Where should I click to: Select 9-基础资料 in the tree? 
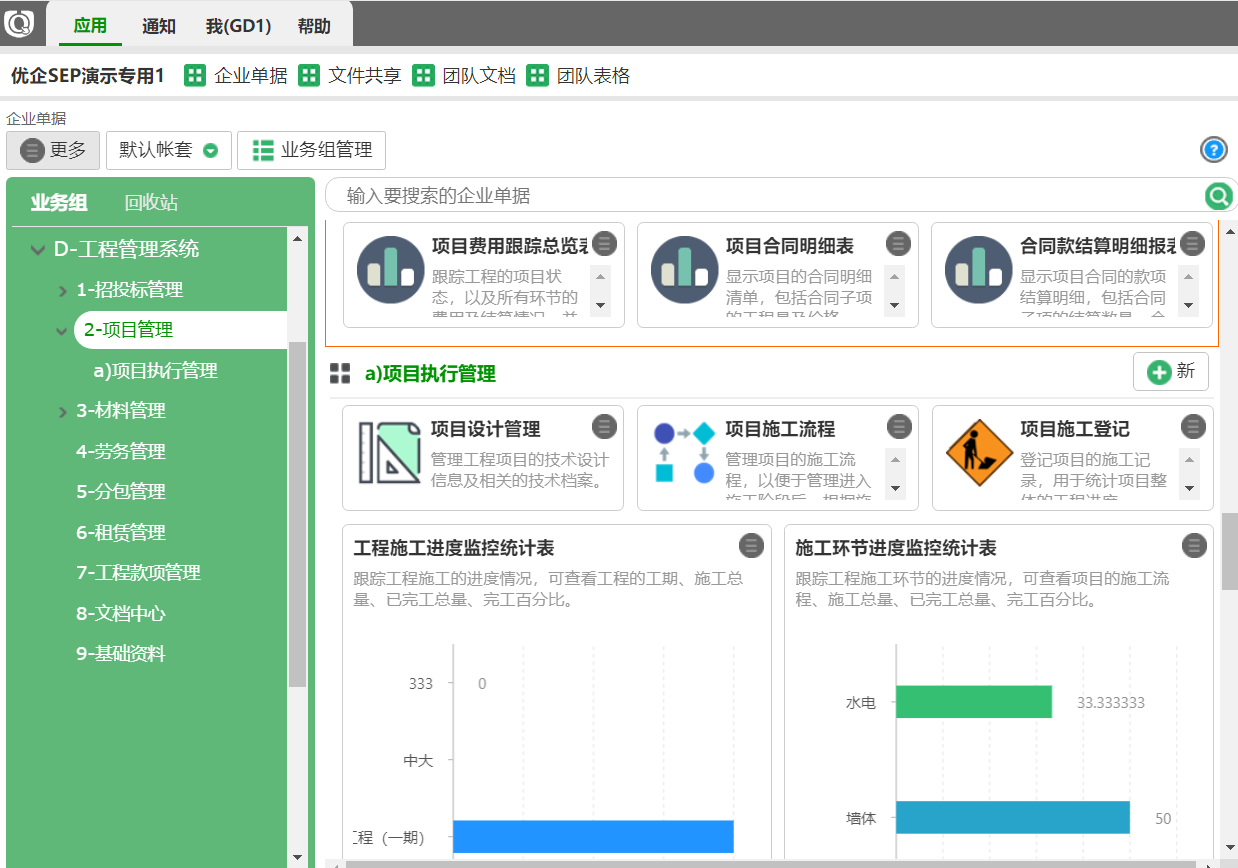click(121, 654)
